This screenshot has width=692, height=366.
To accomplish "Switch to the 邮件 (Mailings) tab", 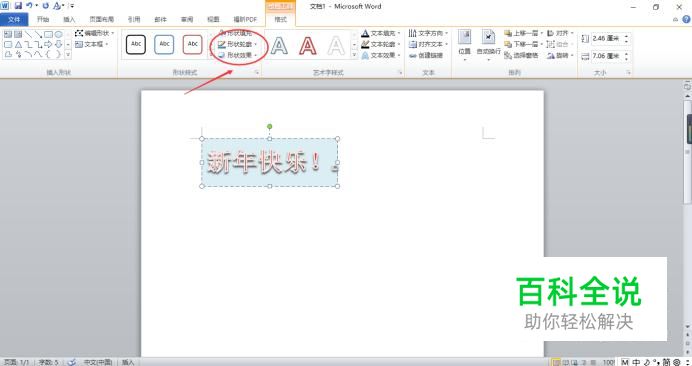I will point(160,19).
